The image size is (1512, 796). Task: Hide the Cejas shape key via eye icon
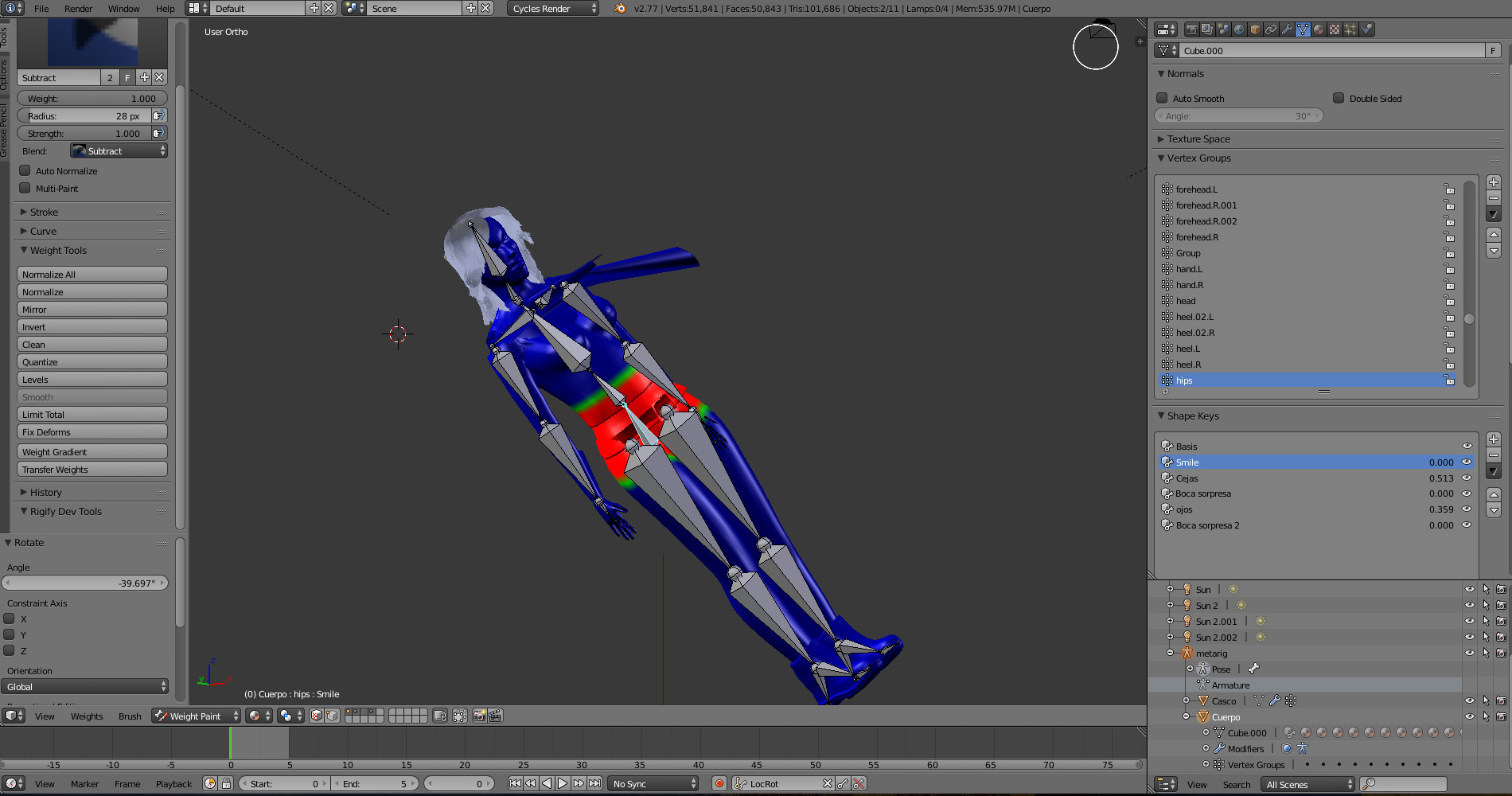pyautogui.click(x=1467, y=478)
